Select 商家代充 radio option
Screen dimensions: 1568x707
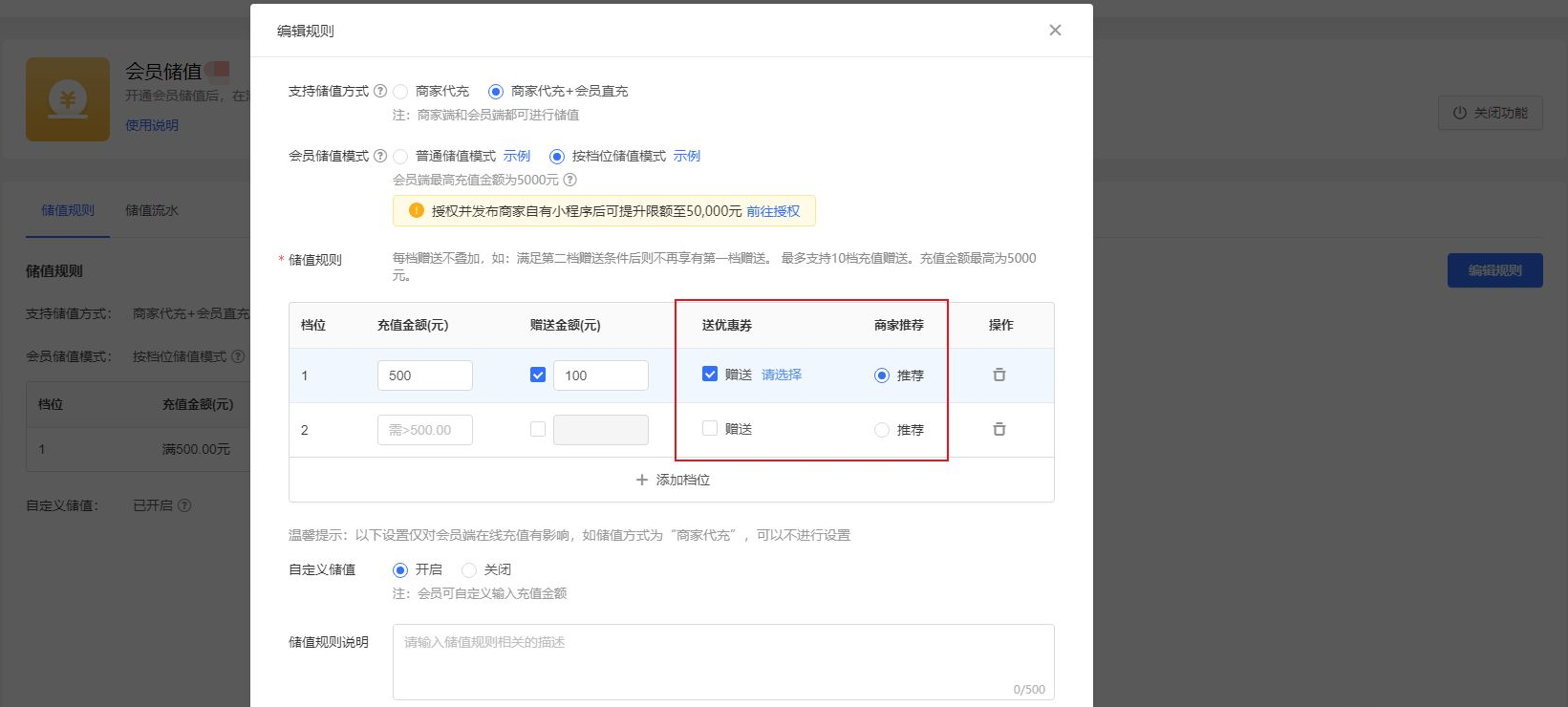pos(400,92)
